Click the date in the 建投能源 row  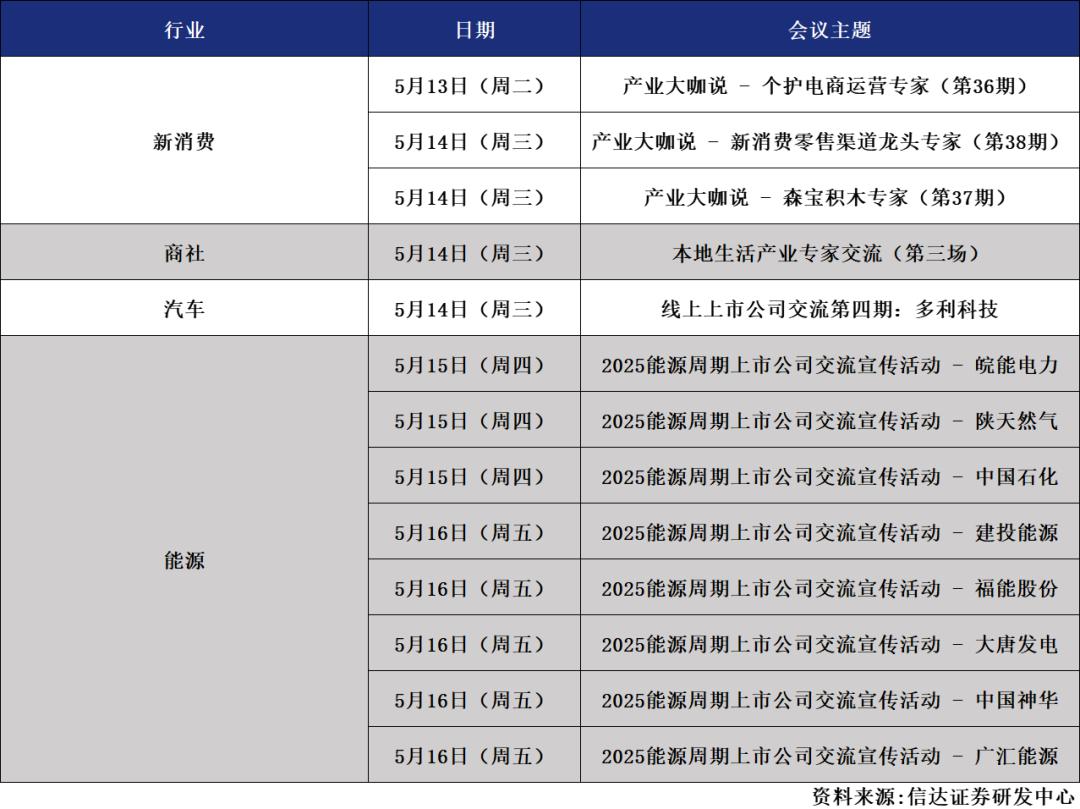pyautogui.click(x=475, y=532)
